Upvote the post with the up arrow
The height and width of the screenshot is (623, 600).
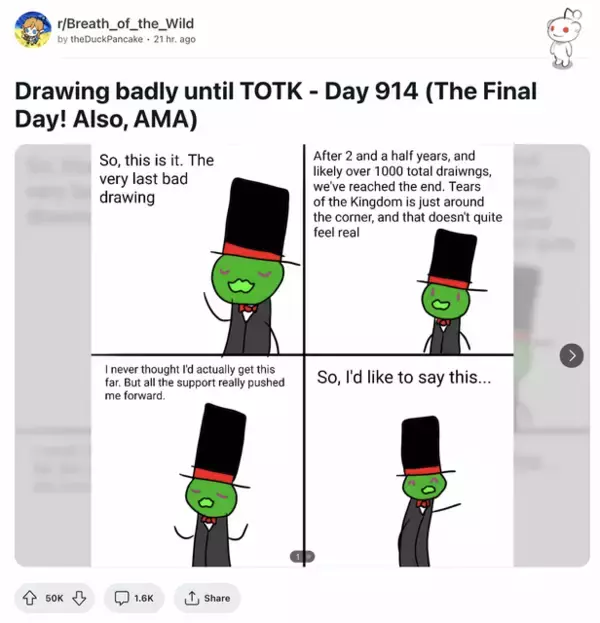pyautogui.click(x=29, y=598)
